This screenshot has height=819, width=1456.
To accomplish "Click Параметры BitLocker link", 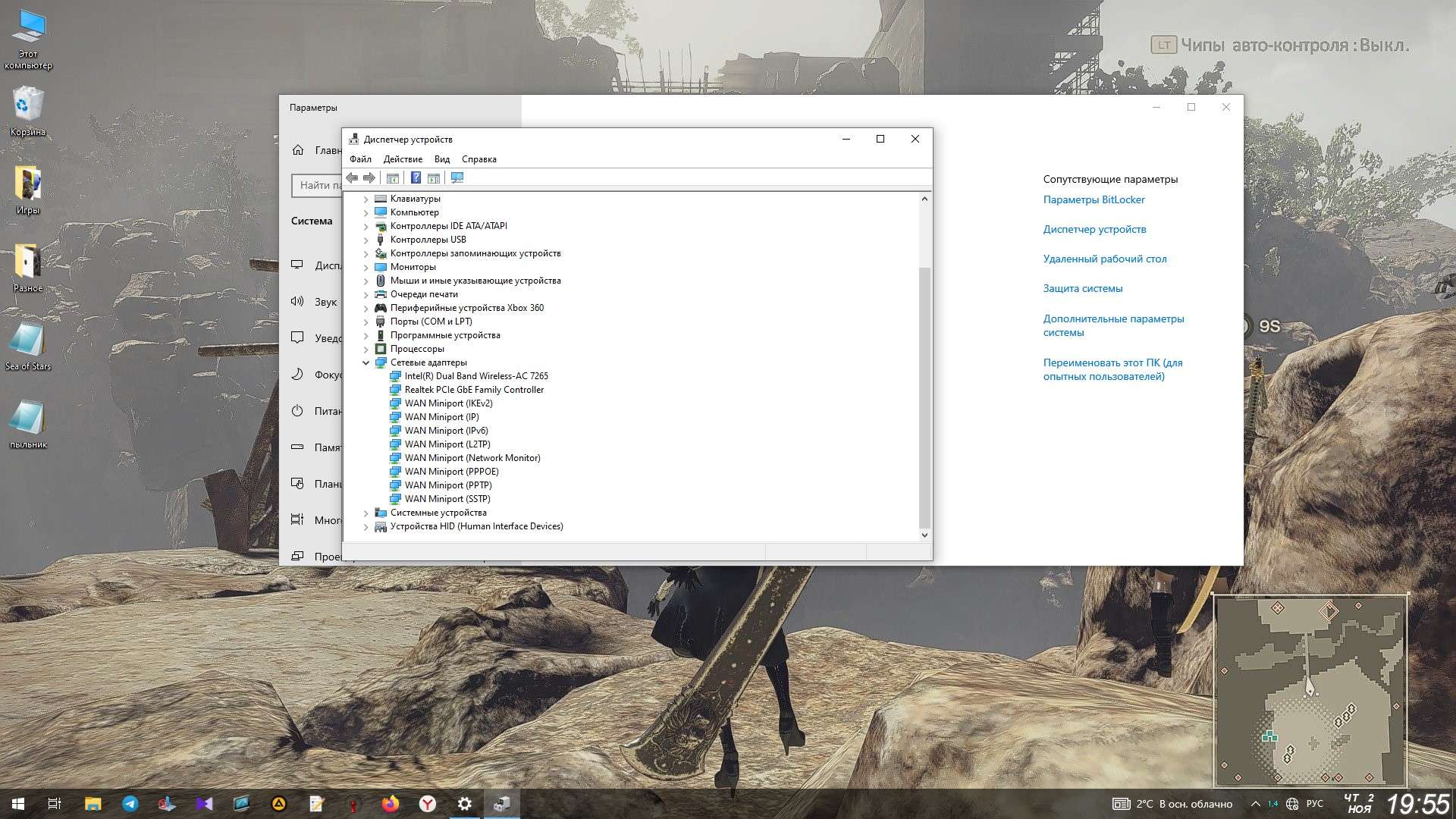I will click(1094, 200).
